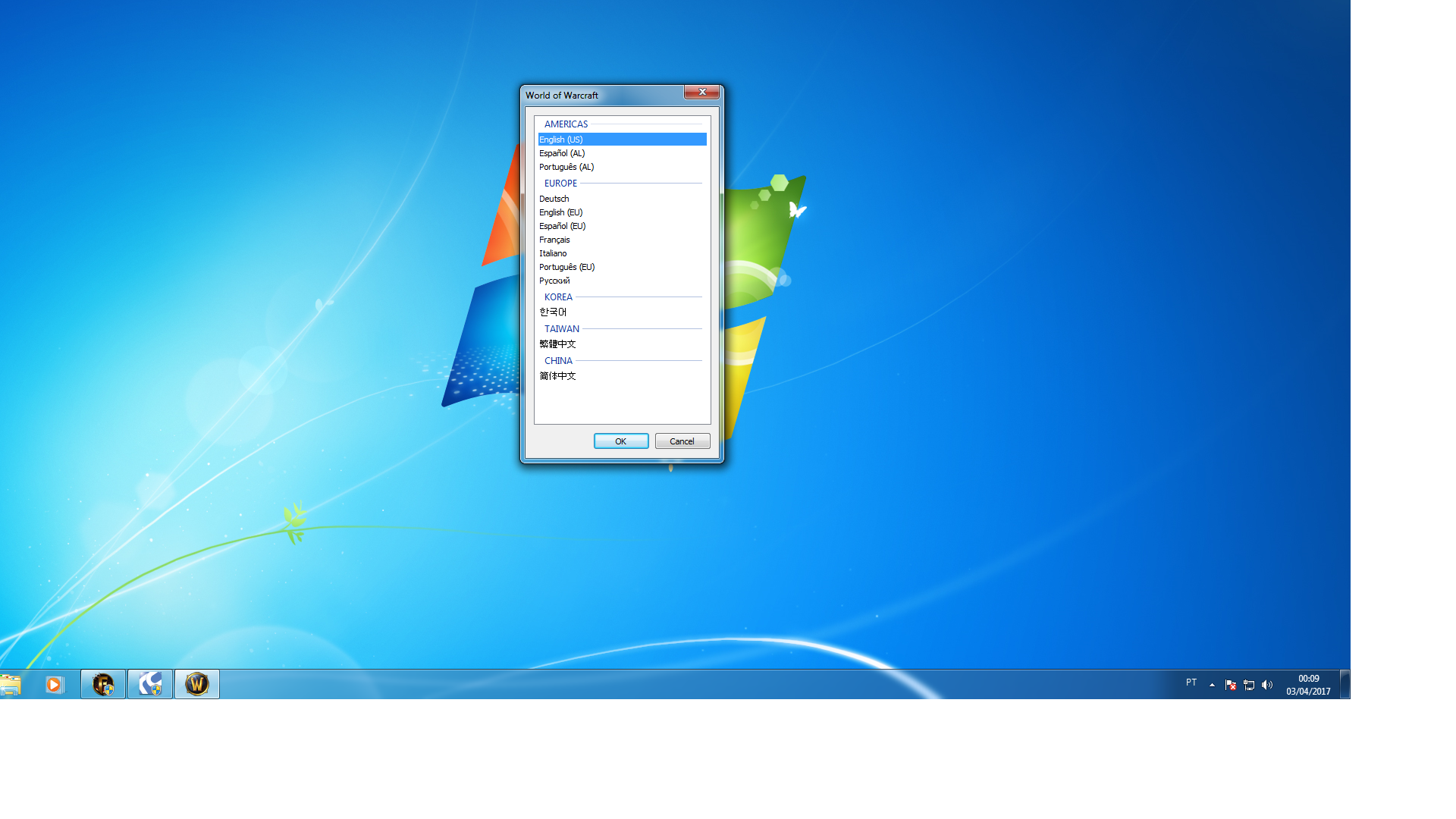Open the network connection tray icon
Image resolution: width=1456 pixels, height=819 pixels.
(1249, 685)
